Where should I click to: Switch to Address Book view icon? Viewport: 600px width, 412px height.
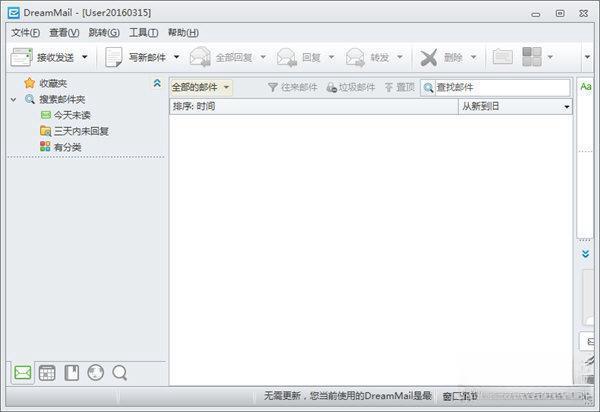coord(72,373)
